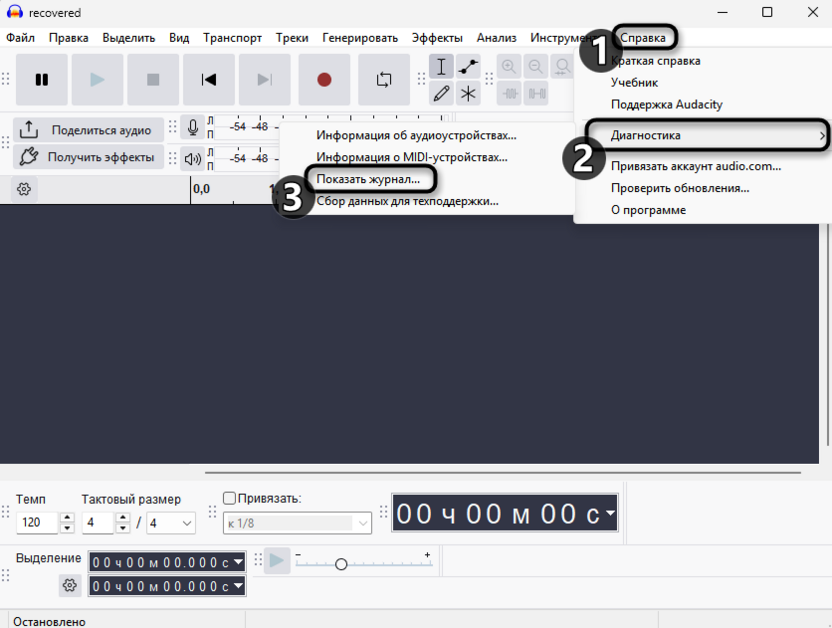Click the playback speed slider knob
Image resolution: width=832 pixels, height=628 pixels.
(x=341, y=564)
